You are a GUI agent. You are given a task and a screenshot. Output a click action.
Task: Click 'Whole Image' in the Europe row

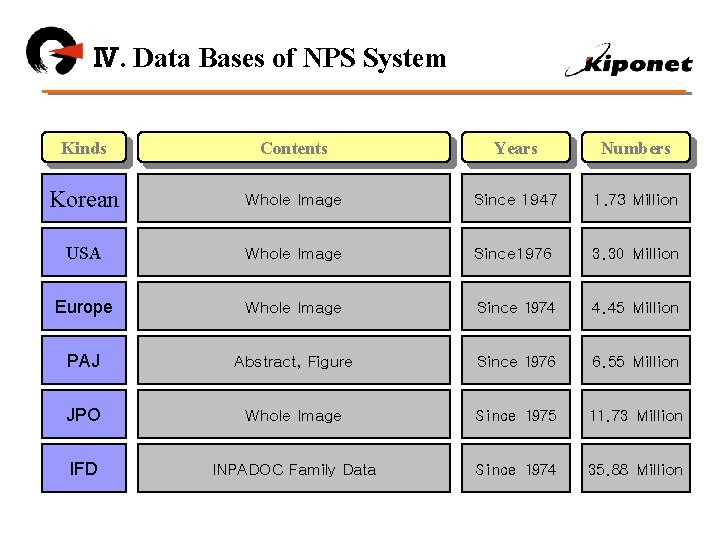(x=294, y=306)
